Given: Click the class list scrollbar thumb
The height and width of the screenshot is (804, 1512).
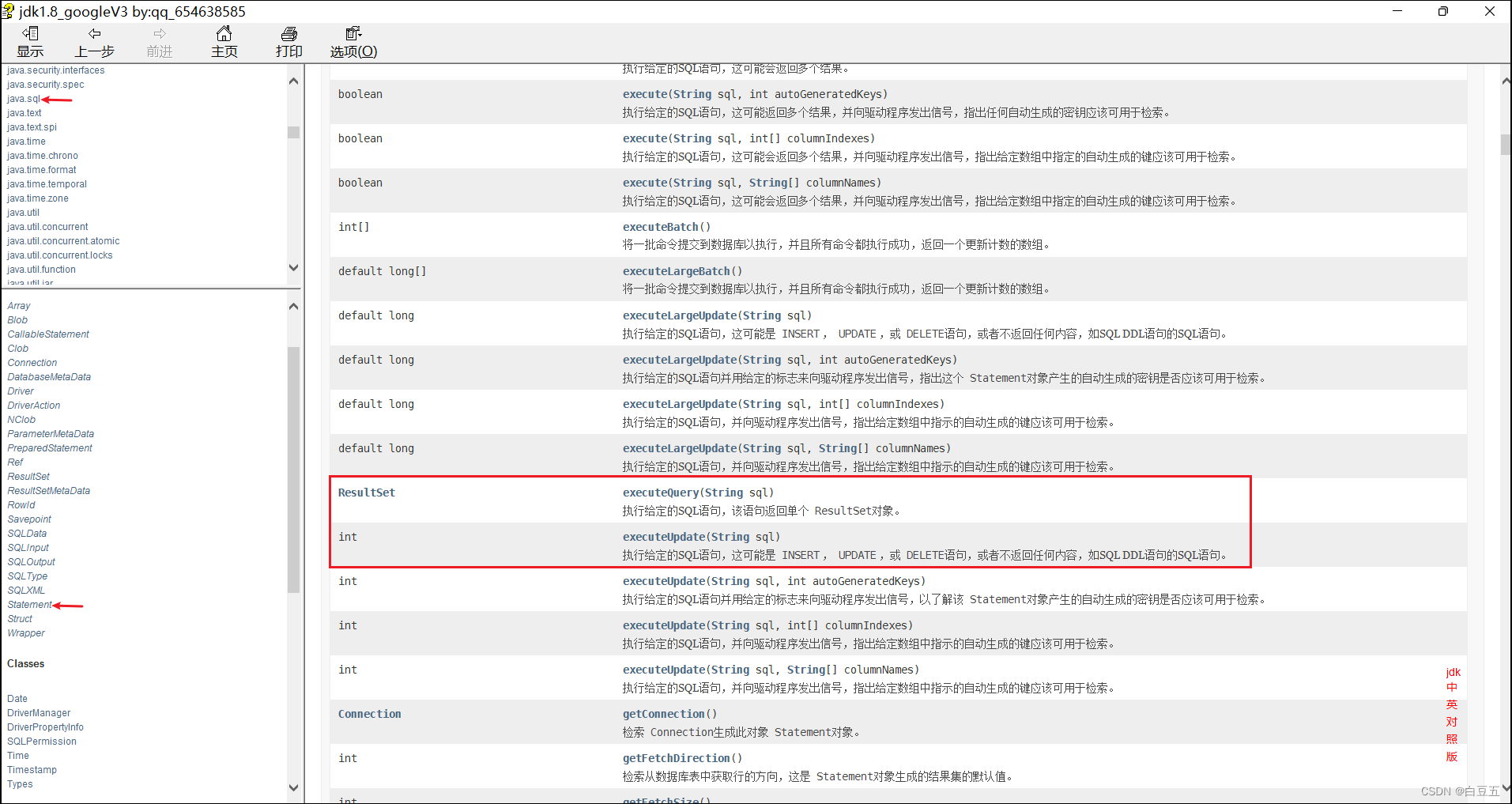Looking at the screenshot, I should [294, 469].
